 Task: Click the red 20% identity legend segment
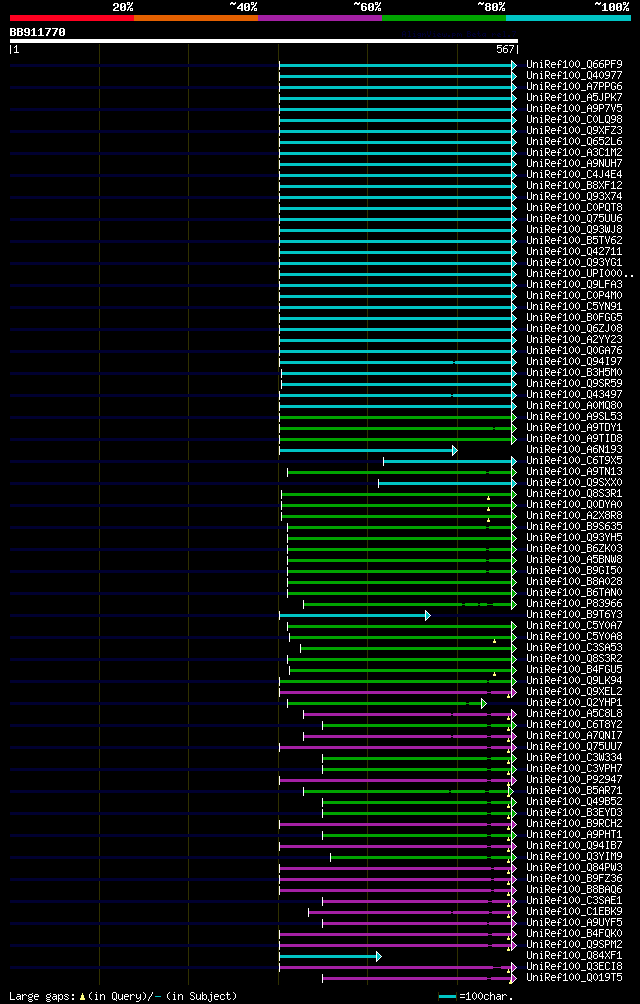72,17
